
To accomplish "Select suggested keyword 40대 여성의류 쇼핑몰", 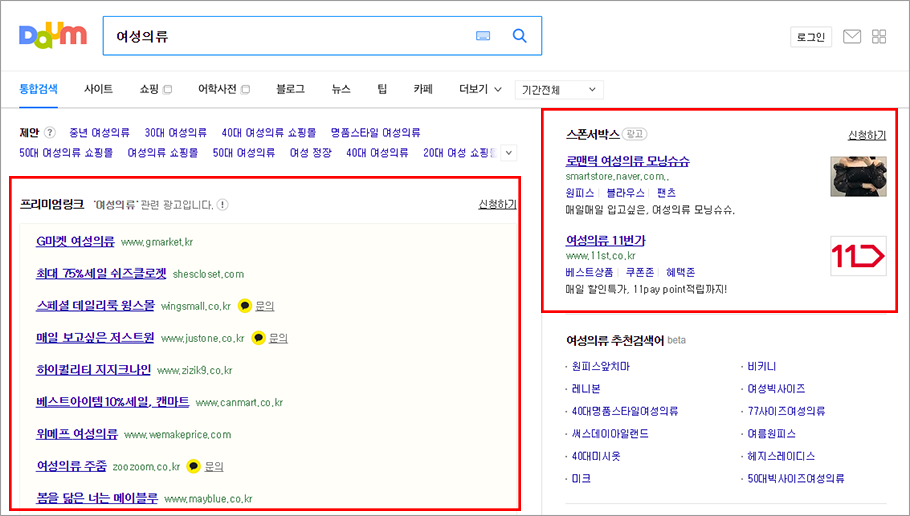I will click(269, 133).
